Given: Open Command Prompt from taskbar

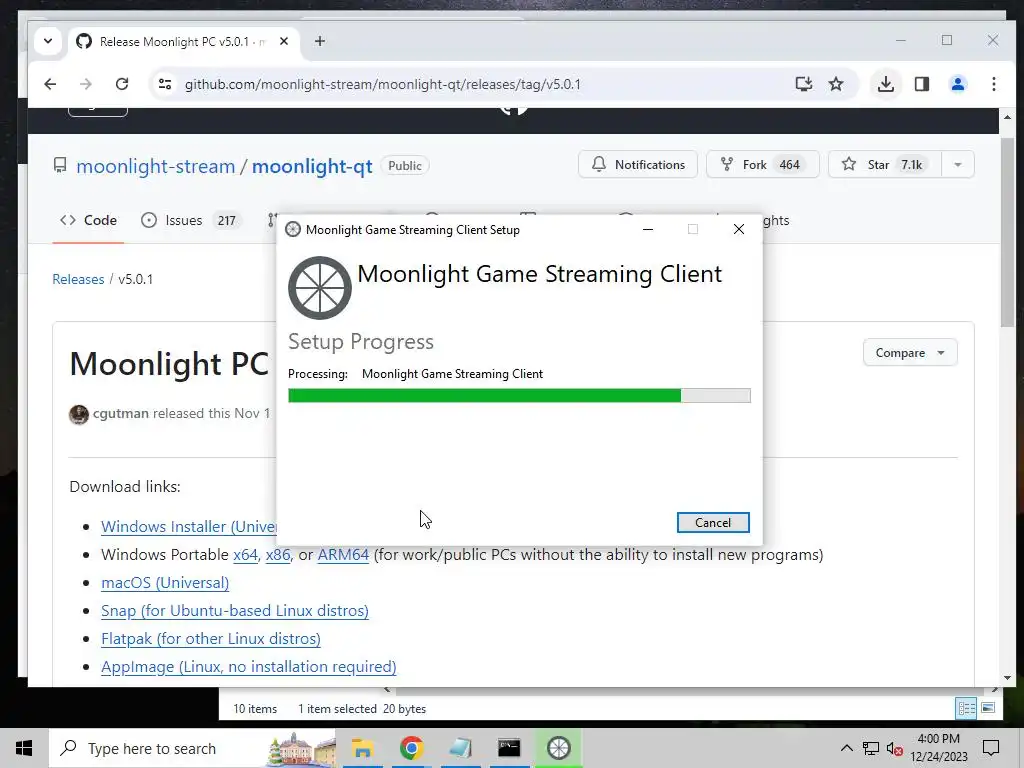Looking at the screenshot, I should [509, 748].
